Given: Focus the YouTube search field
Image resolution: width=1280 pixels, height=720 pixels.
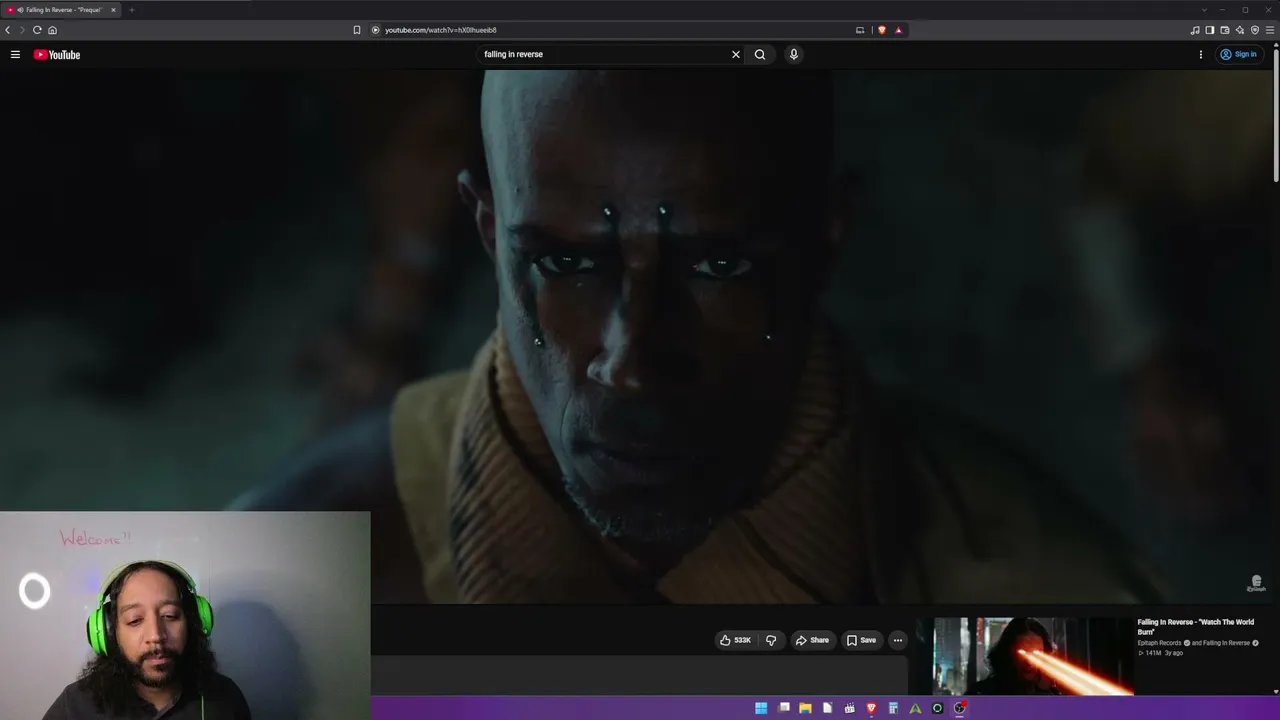Looking at the screenshot, I should point(605,54).
